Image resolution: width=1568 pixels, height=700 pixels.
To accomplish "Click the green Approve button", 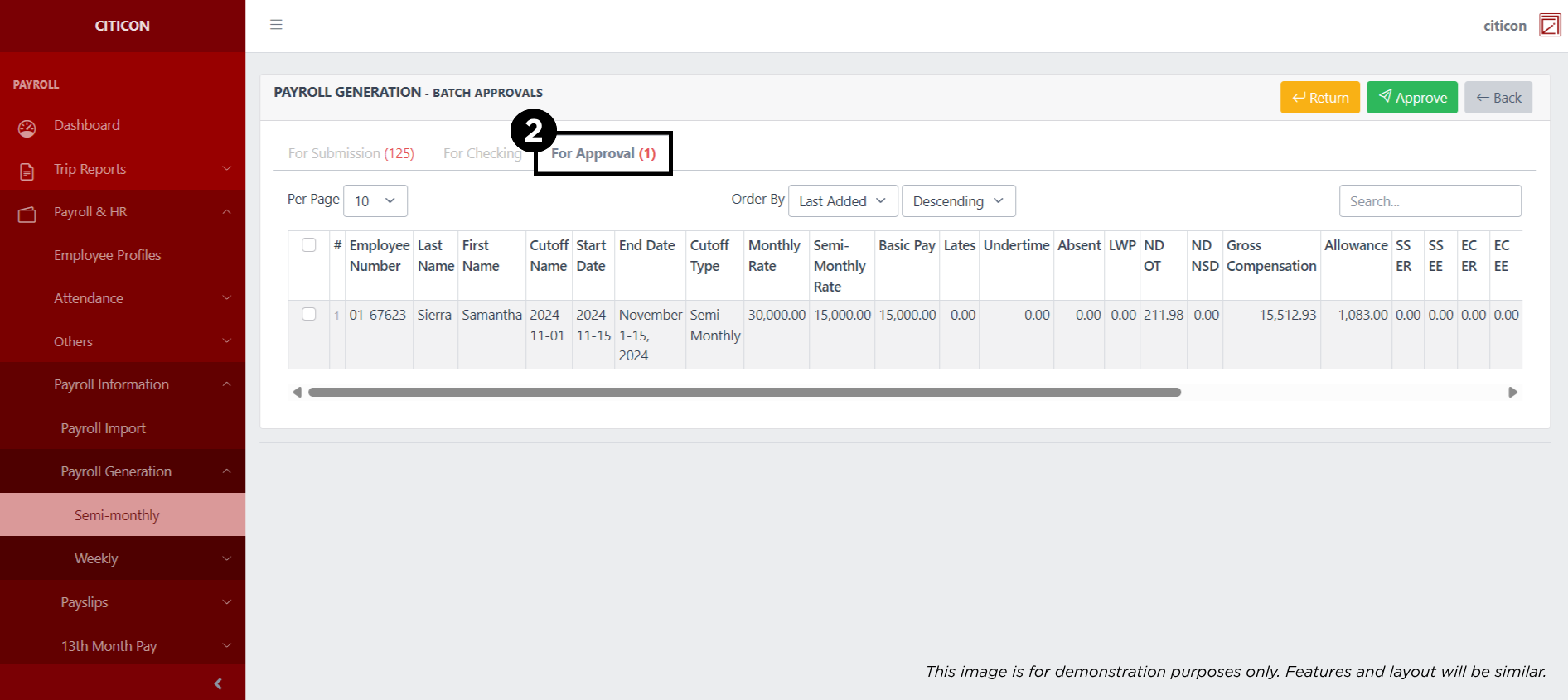I will pyautogui.click(x=1411, y=98).
